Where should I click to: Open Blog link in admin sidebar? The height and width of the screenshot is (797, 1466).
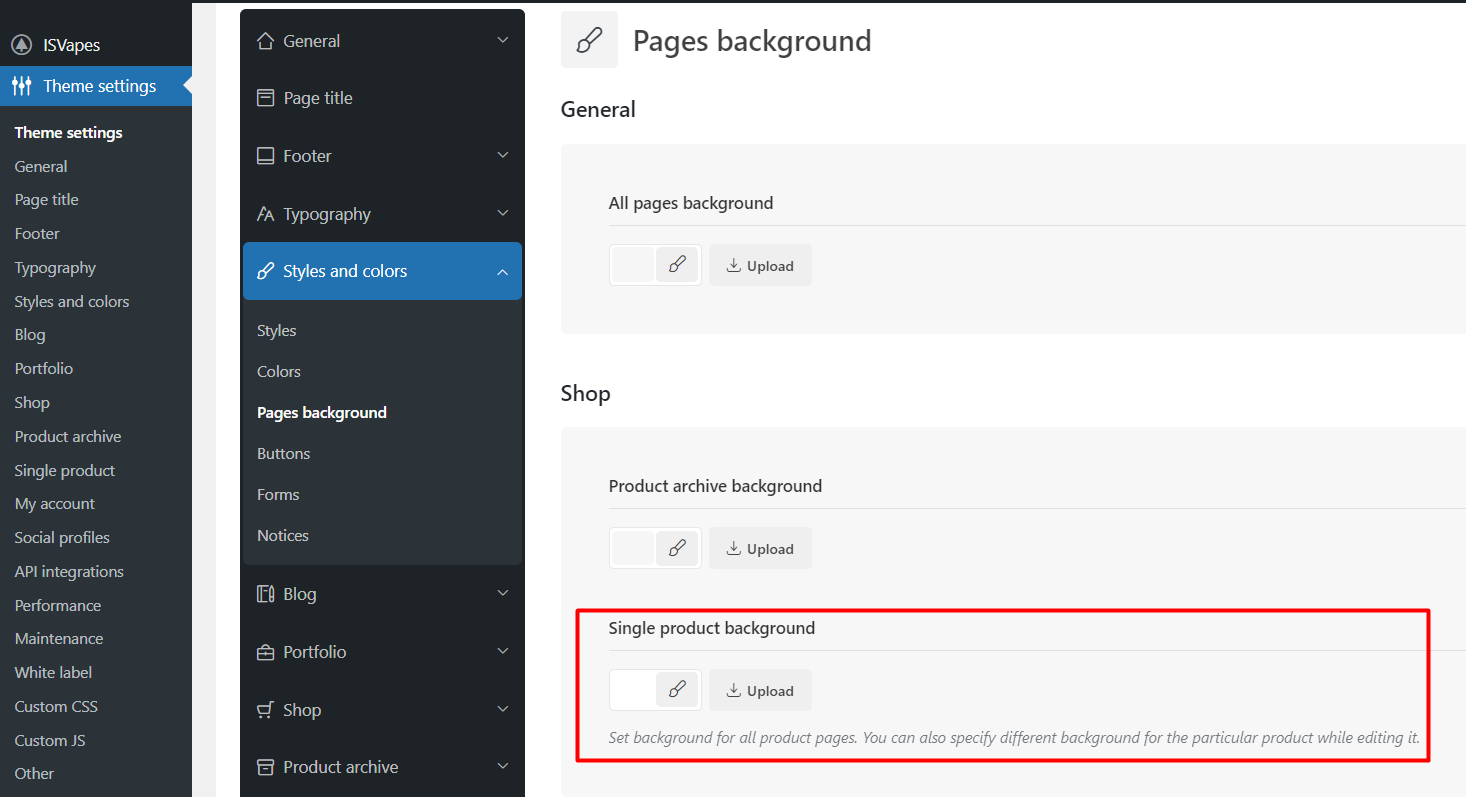30,335
